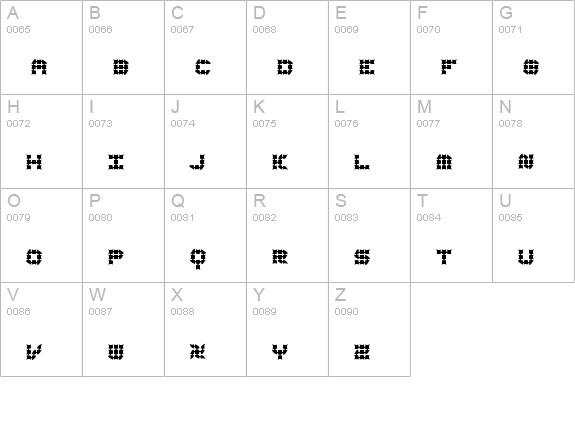This screenshot has width=575, height=421.
Task: Select the V glyph cell coded 0086
Action: 41,329
